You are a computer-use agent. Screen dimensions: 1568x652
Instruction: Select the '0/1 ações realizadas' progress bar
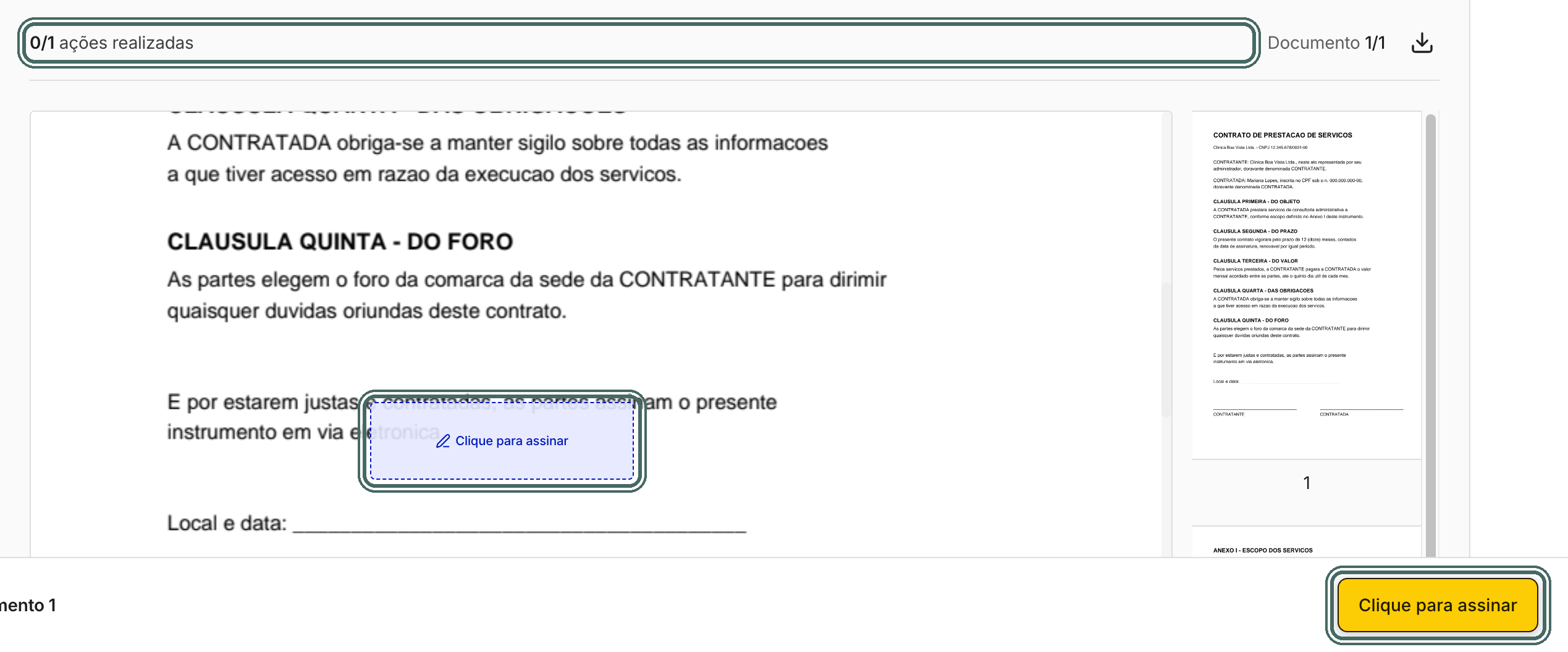639,43
